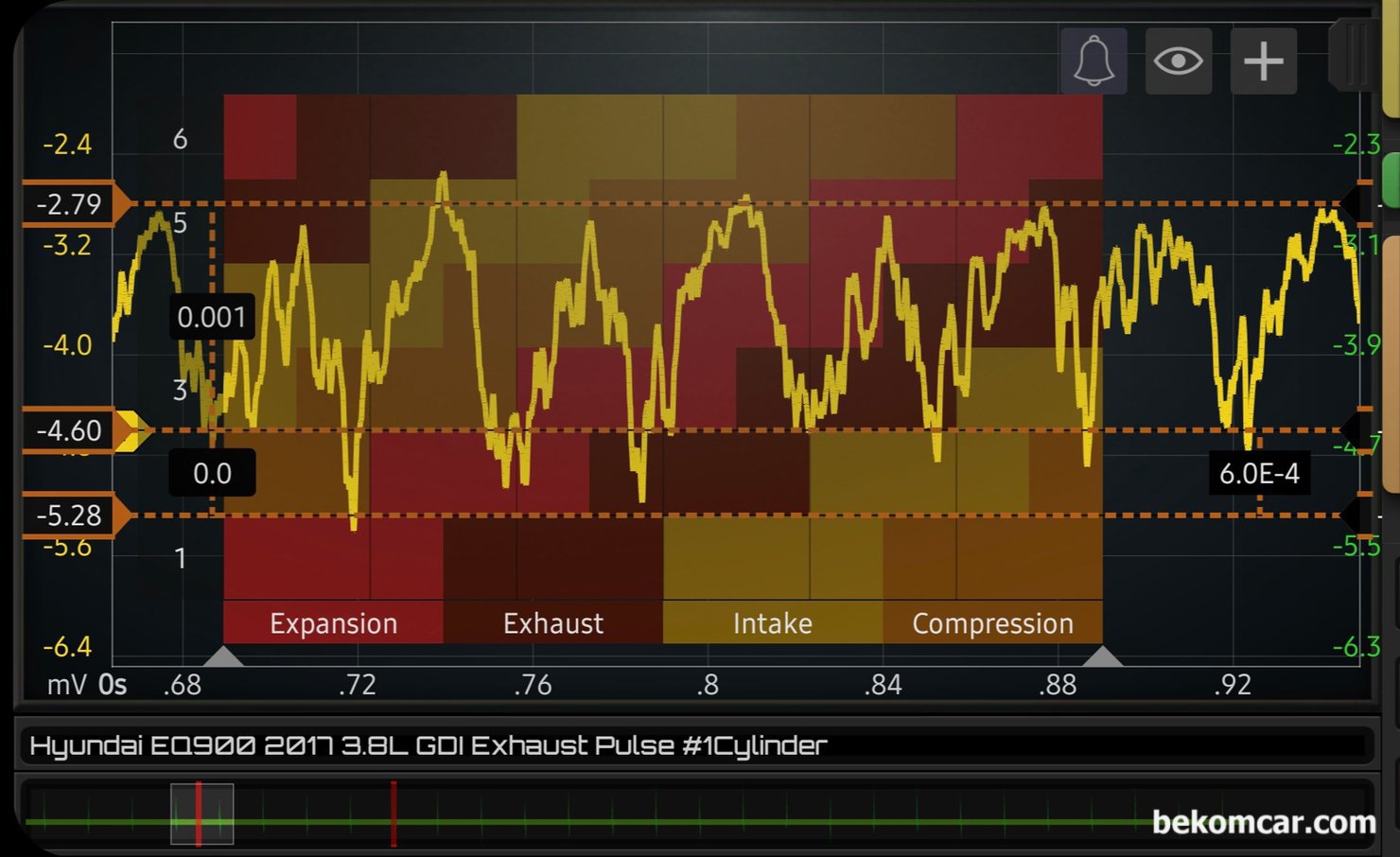Click the 0.001 time cursor readout
1400x857 pixels.
pos(211,317)
